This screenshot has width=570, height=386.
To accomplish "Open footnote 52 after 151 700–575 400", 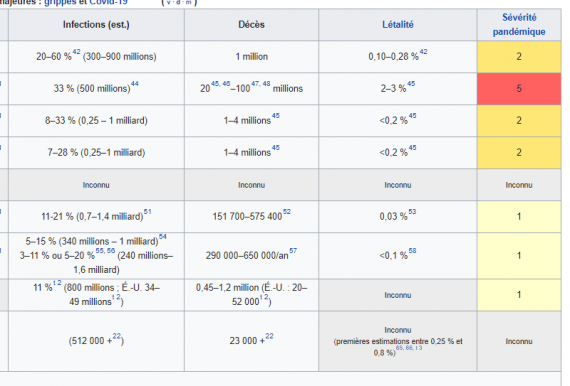I will click(x=287, y=212).
